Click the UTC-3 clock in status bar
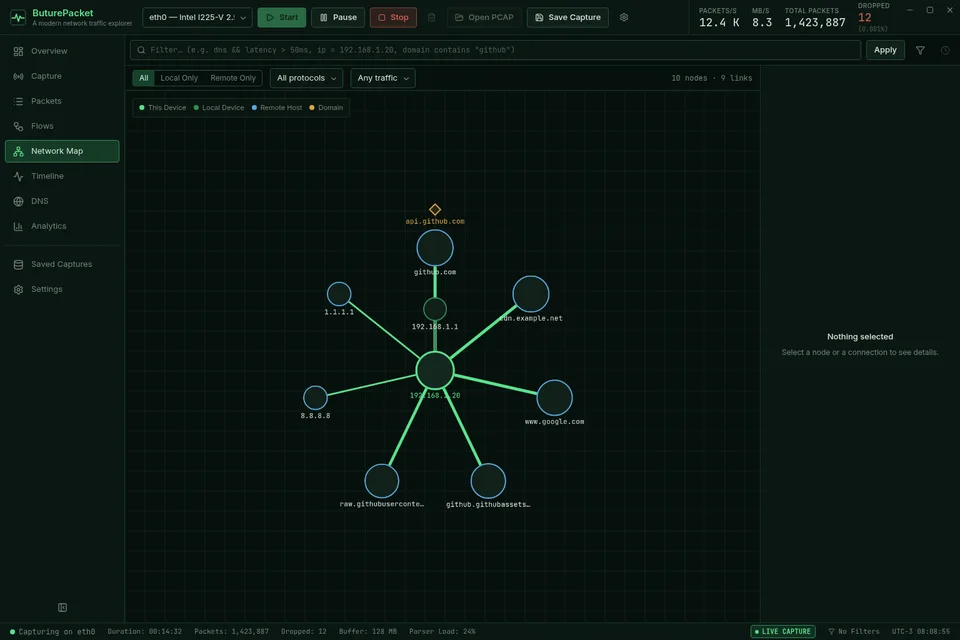 [921, 631]
